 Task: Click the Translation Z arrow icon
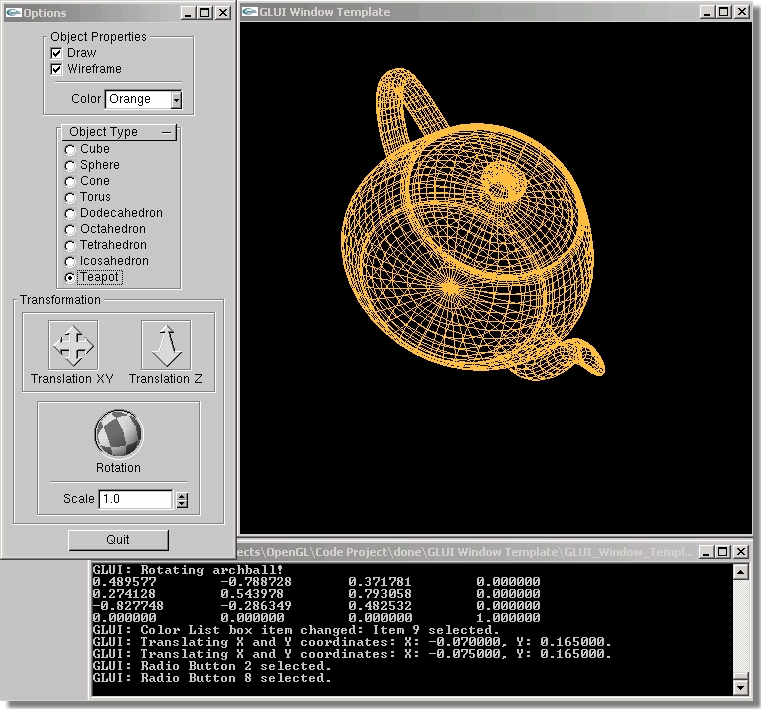[x=165, y=346]
